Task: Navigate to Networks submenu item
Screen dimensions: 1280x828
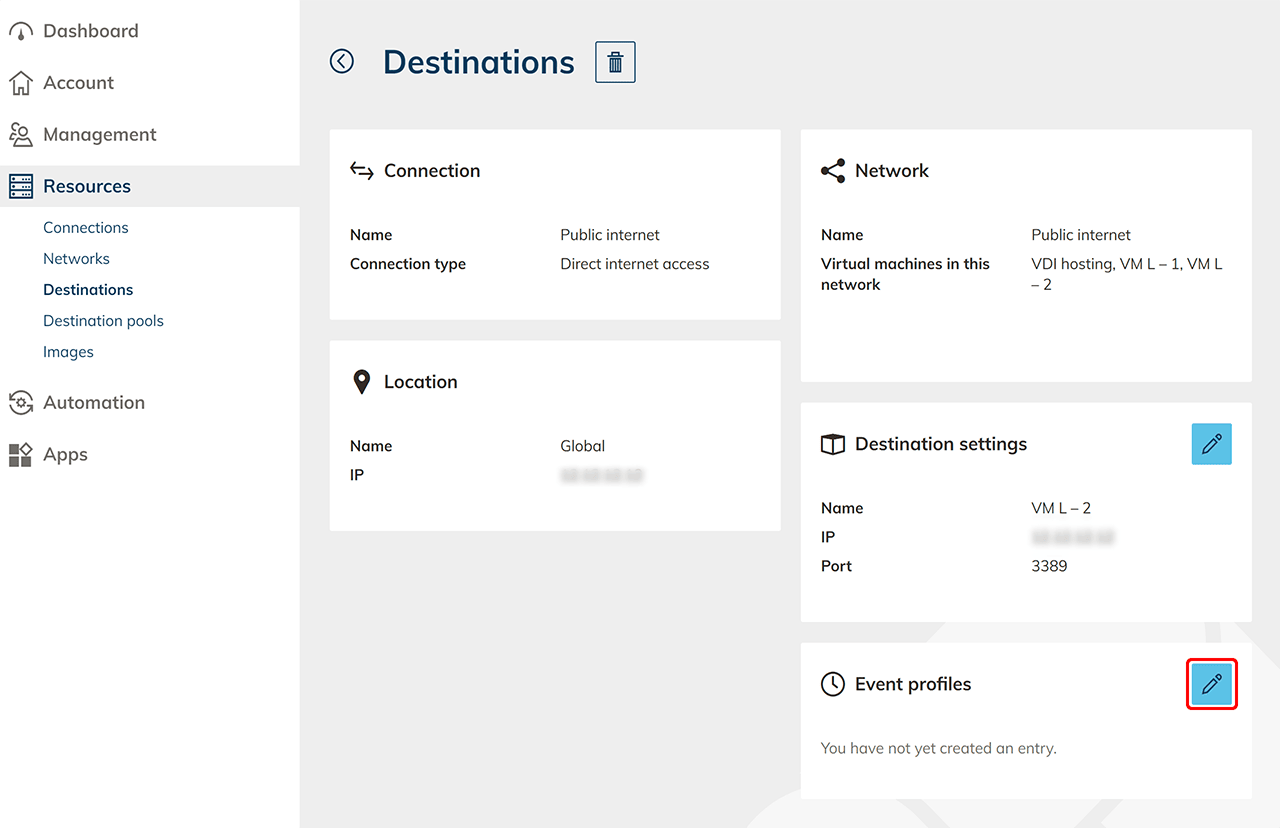Action: pyautogui.click(x=76, y=258)
